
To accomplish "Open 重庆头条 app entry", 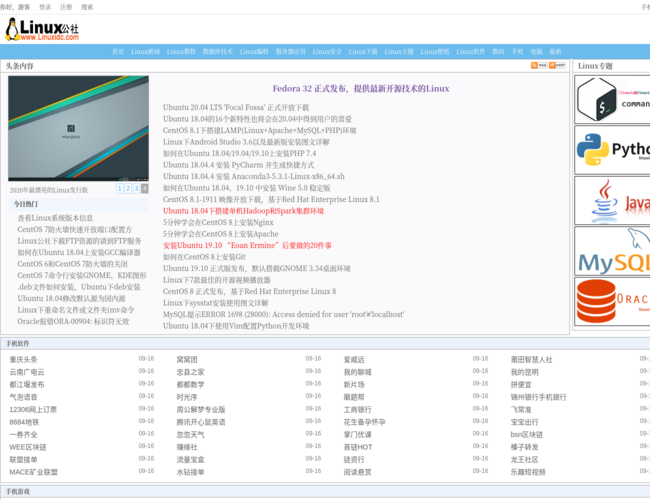I will 24,359.
